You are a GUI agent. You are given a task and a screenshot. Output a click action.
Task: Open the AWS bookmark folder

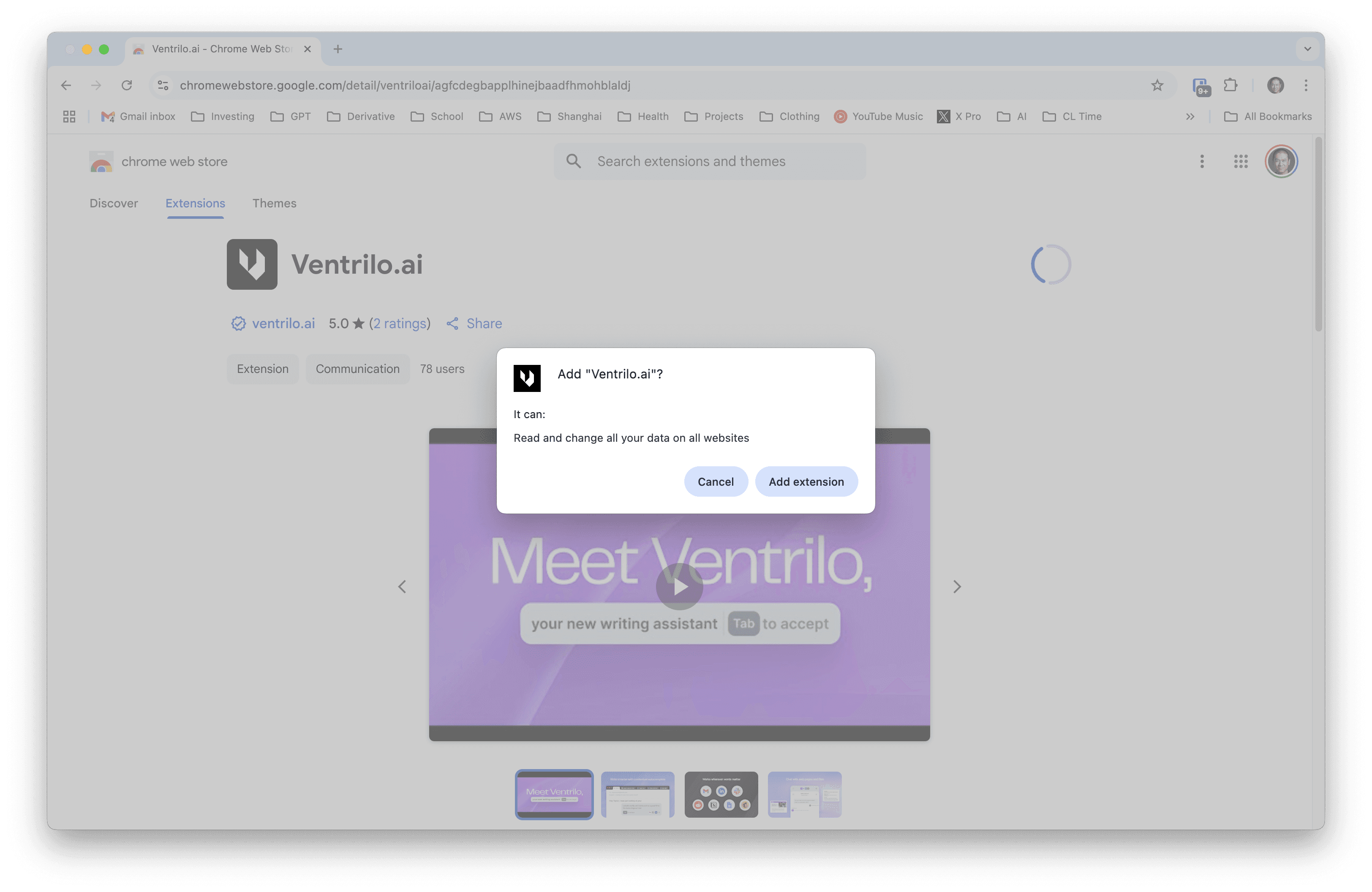[x=501, y=117]
